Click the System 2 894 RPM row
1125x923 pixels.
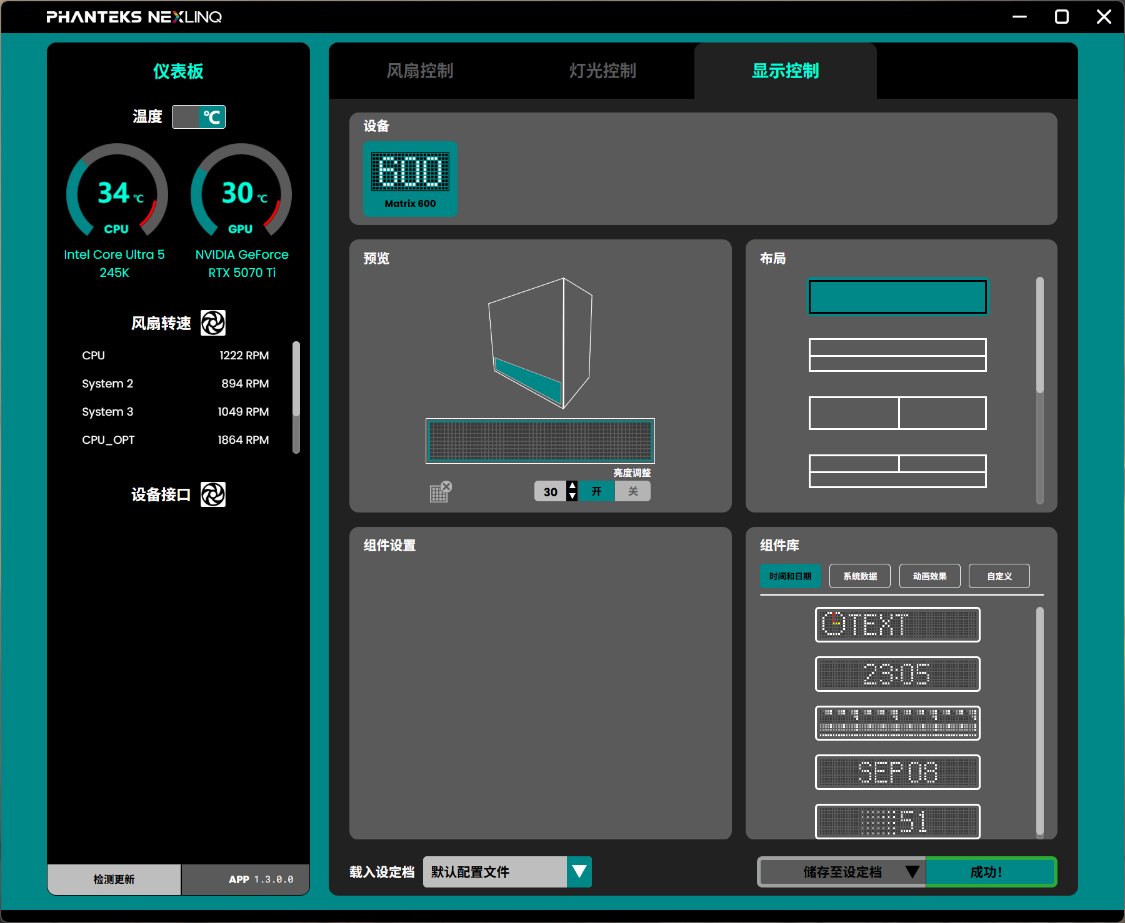pyautogui.click(x=176, y=383)
